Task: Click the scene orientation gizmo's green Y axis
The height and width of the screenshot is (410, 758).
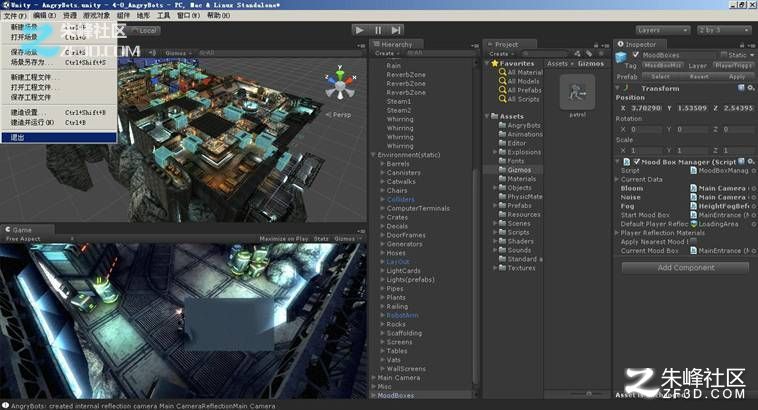Action: coord(340,73)
